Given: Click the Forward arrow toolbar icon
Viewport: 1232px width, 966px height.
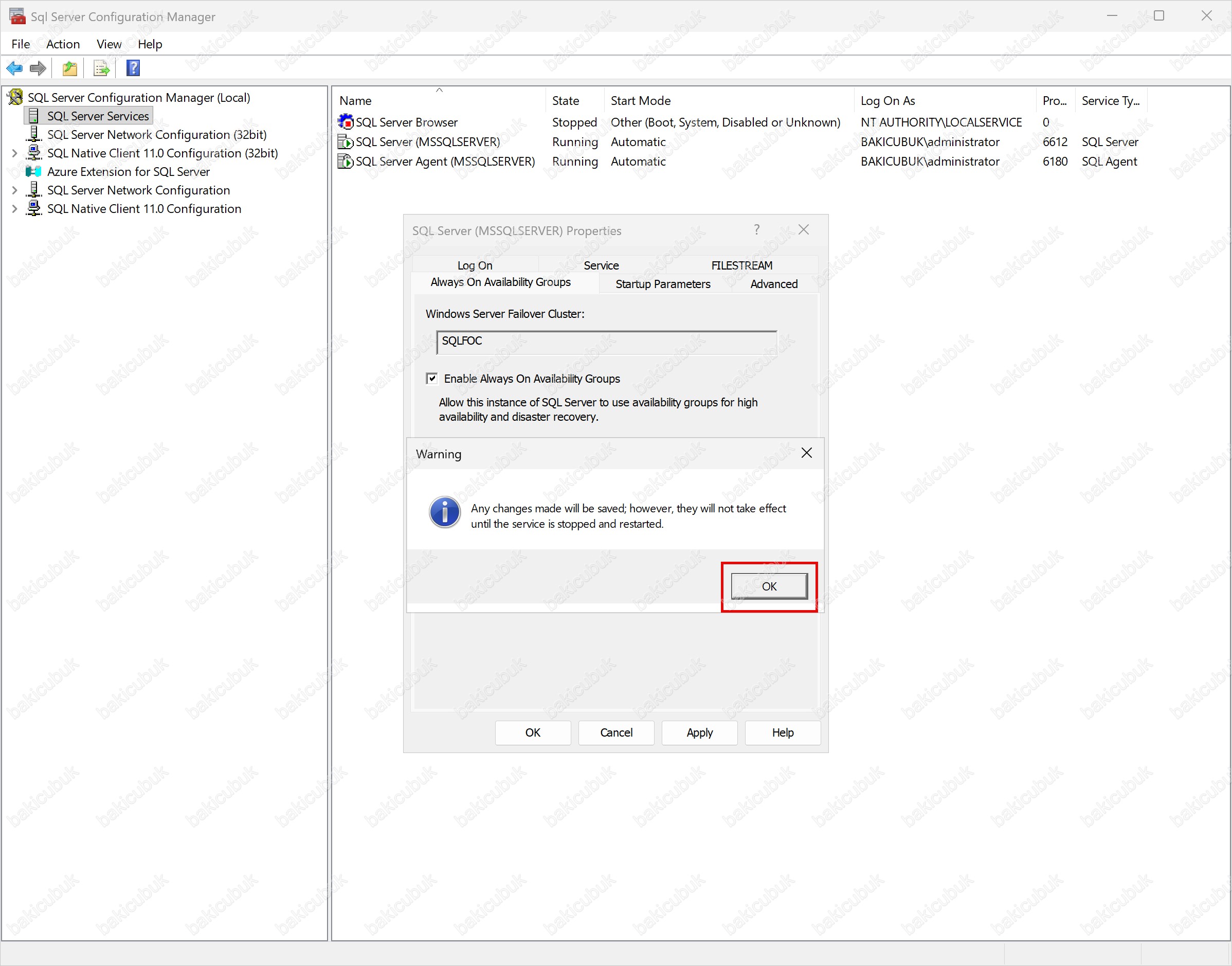Looking at the screenshot, I should click(x=38, y=68).
